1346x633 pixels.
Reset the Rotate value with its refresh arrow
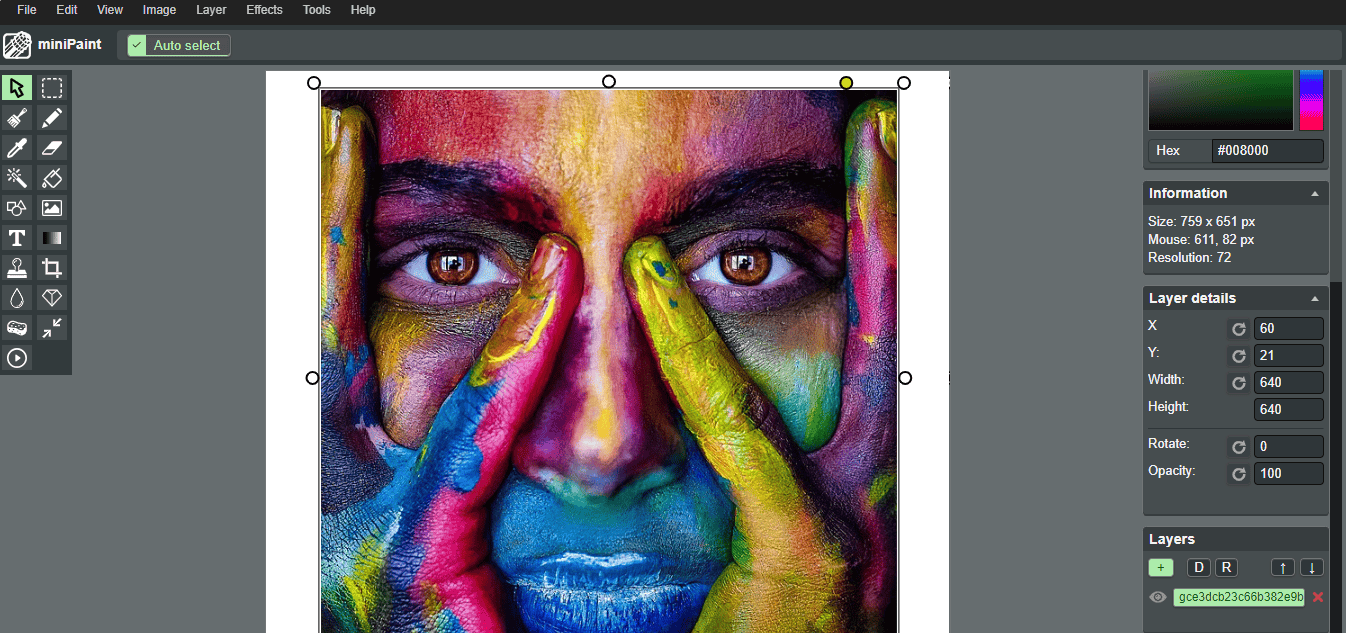click(x=1238, y=446)
